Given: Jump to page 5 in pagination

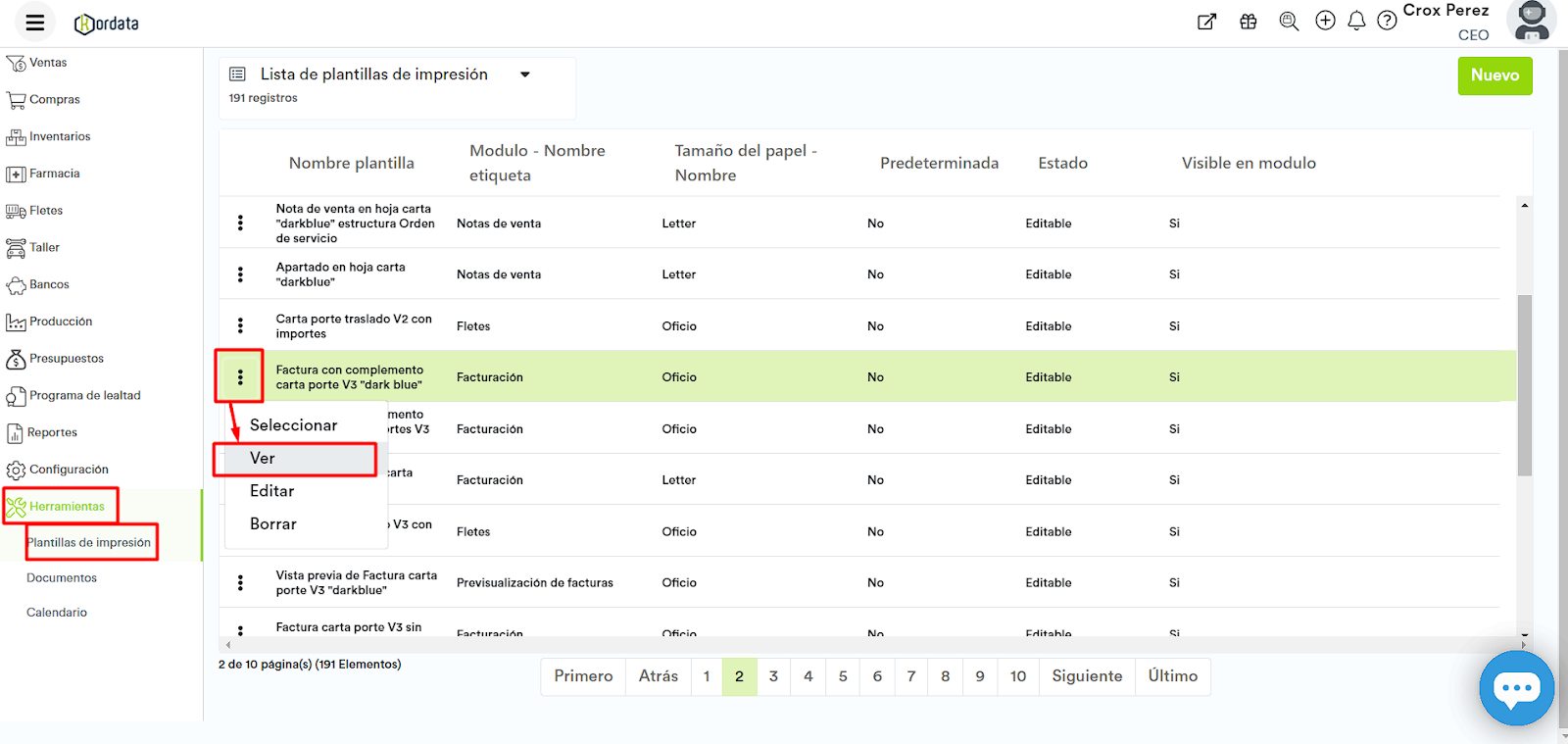Looking at the screenshot, I should pyautogui.click(x=843, y=676).
